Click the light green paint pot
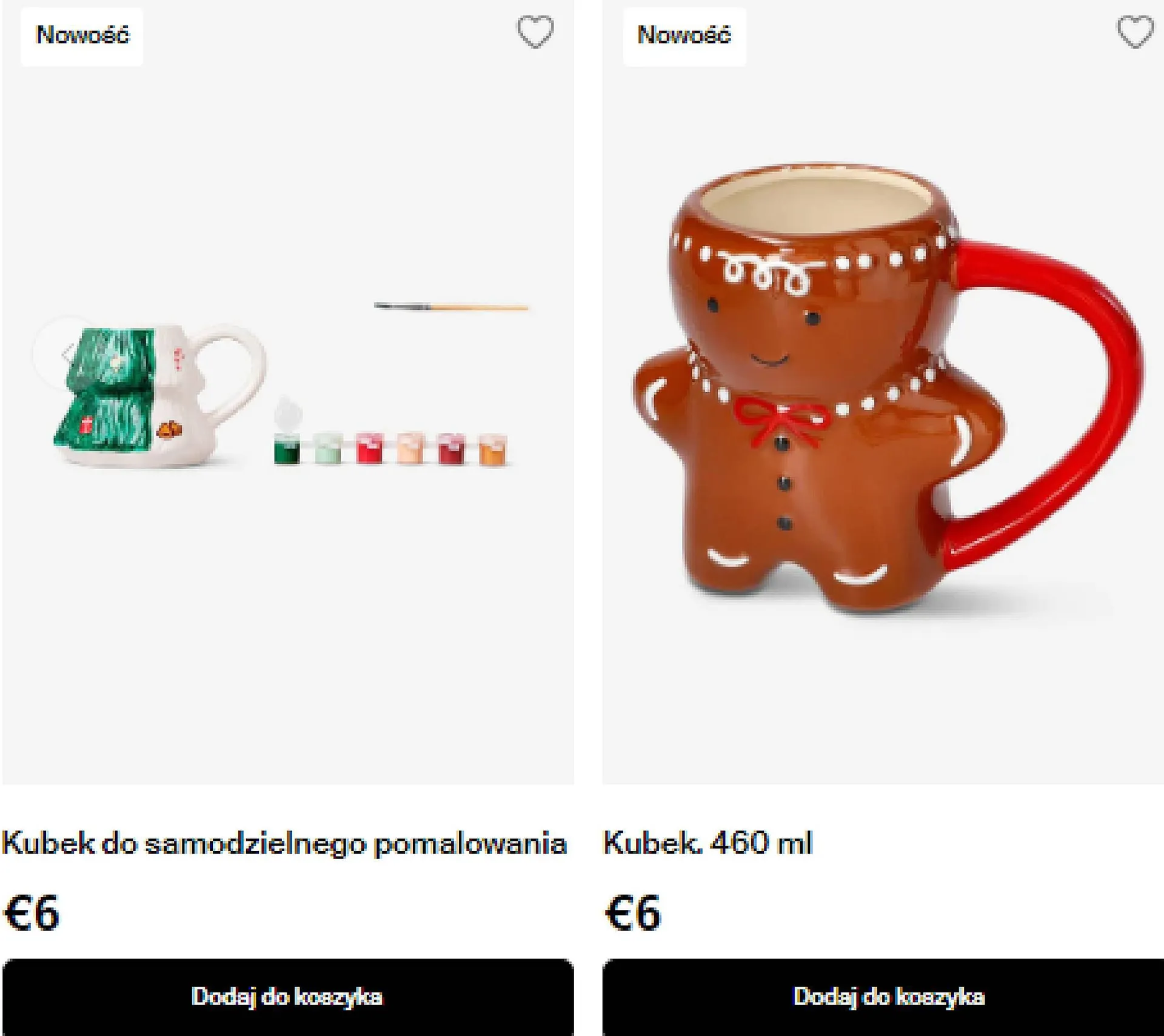This screenshot has height=1036, width=1164. pyautogui.click(x=328, y=449)
